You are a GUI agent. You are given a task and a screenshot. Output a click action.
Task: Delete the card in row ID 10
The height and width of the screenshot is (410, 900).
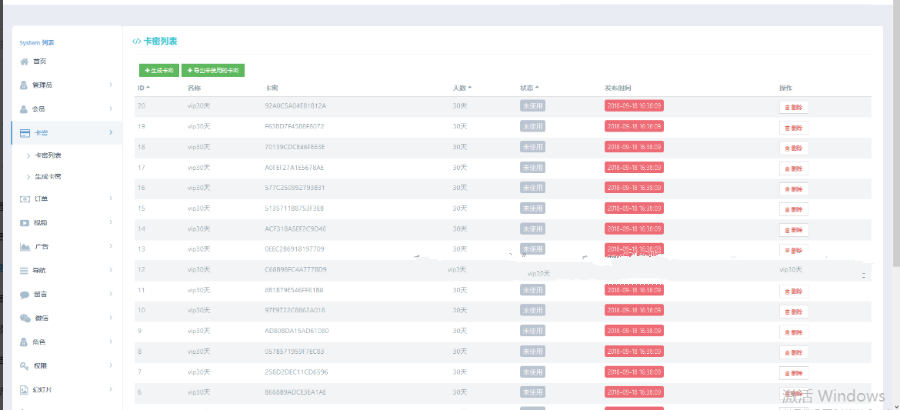tap(794, 312)
